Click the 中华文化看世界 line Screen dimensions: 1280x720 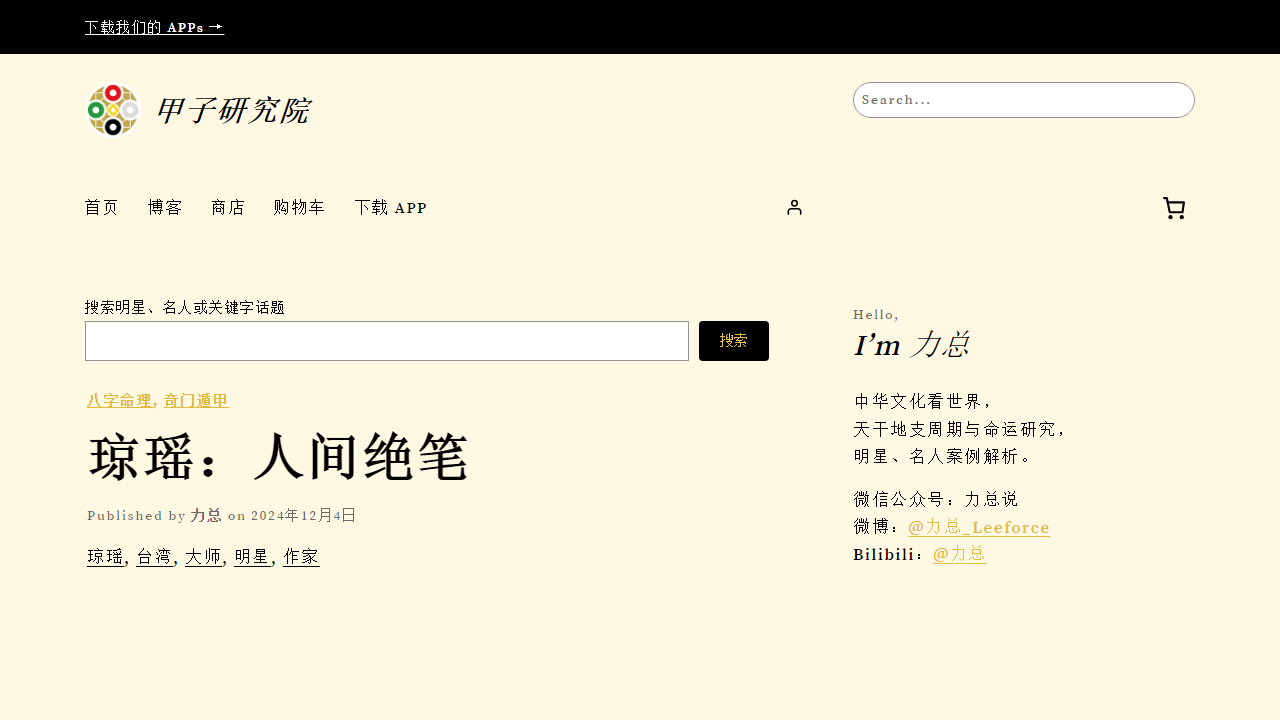coord(923,401)
